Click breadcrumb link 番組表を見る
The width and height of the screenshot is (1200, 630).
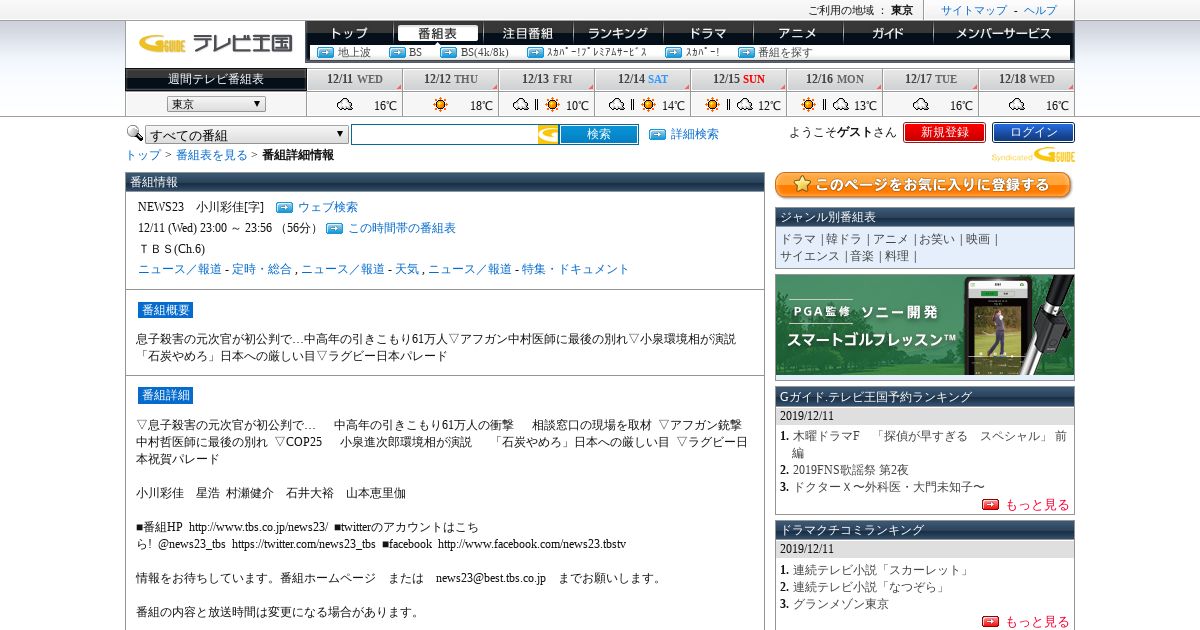[x=211, y=155]
